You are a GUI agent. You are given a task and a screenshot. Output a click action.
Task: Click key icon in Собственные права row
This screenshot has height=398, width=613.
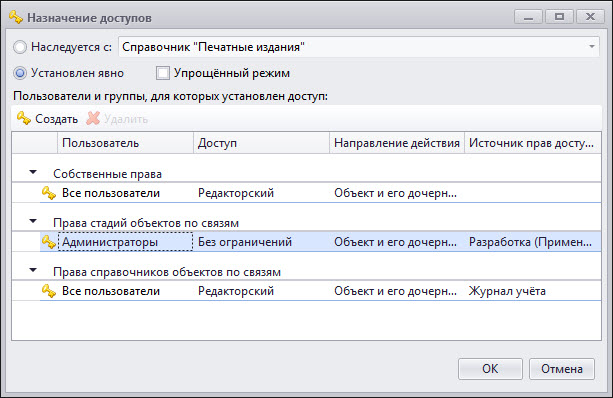click(x=49, y=193)
